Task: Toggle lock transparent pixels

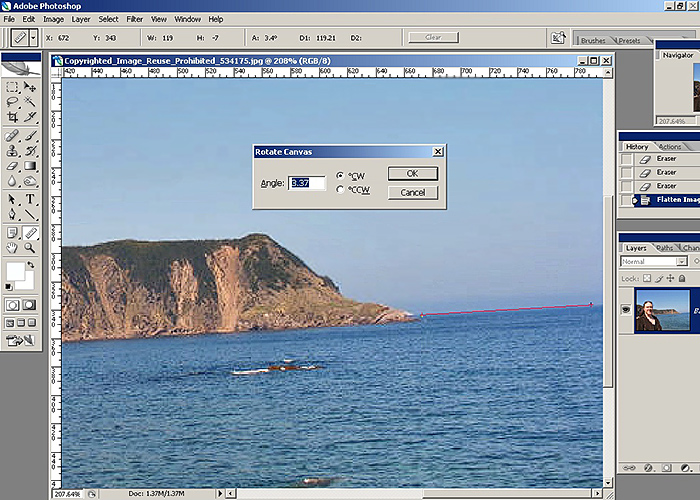Action: tap(647, 279)
